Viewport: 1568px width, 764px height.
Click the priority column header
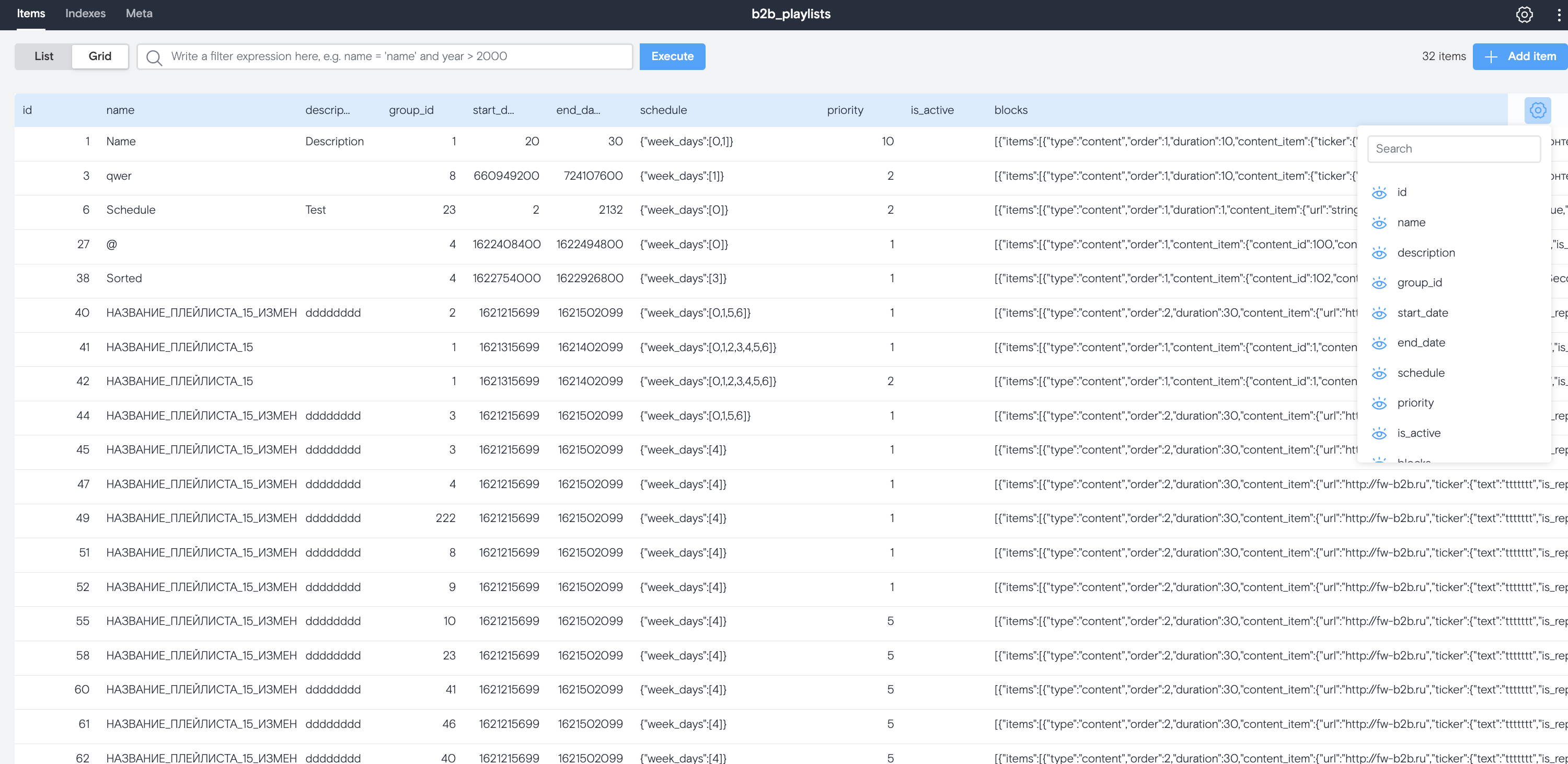845,110
